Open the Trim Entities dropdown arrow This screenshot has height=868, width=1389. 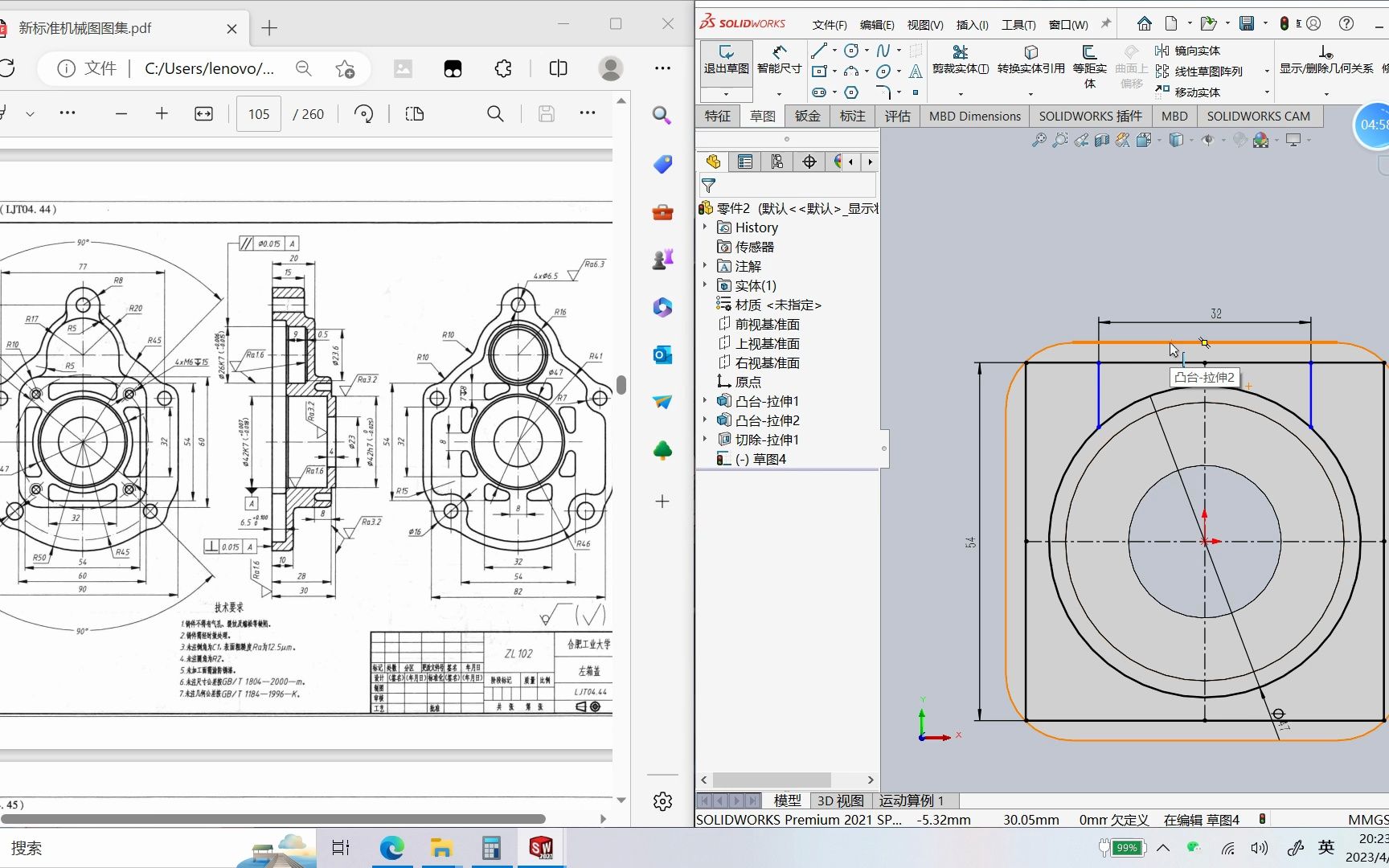pyautogui.click(x=961, y=94)
